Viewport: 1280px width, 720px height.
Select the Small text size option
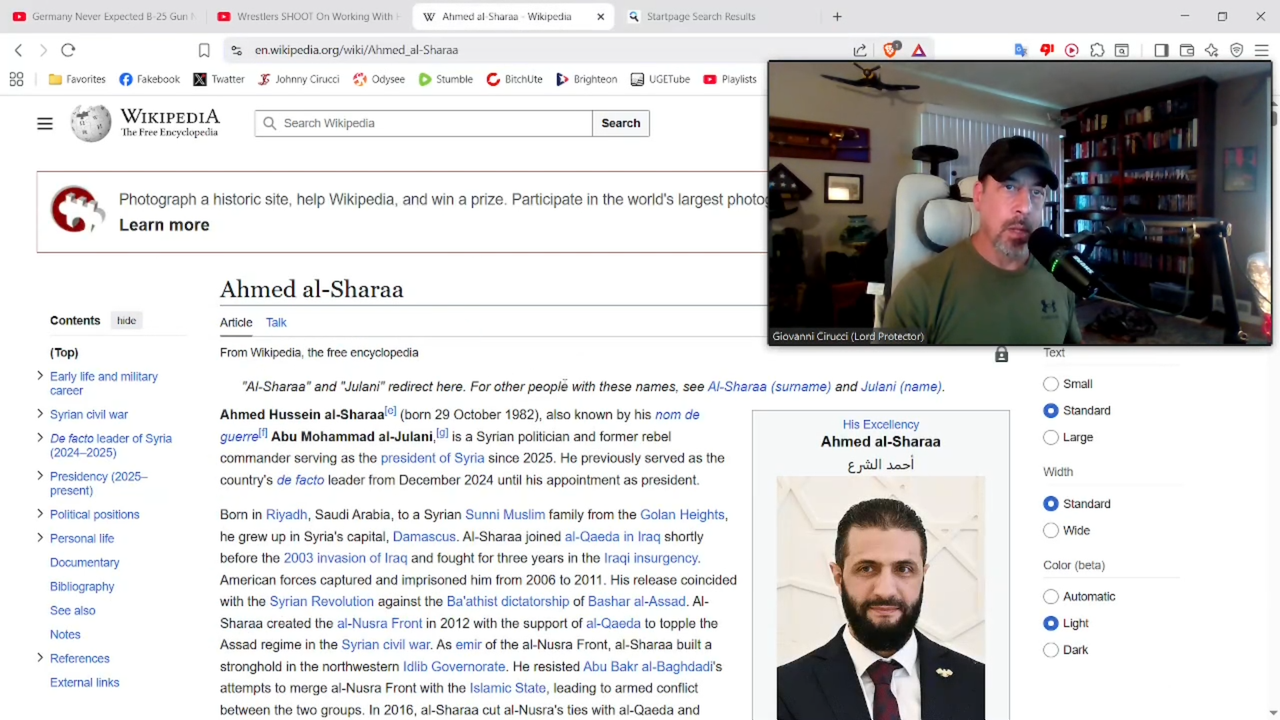coord(1051,384)
